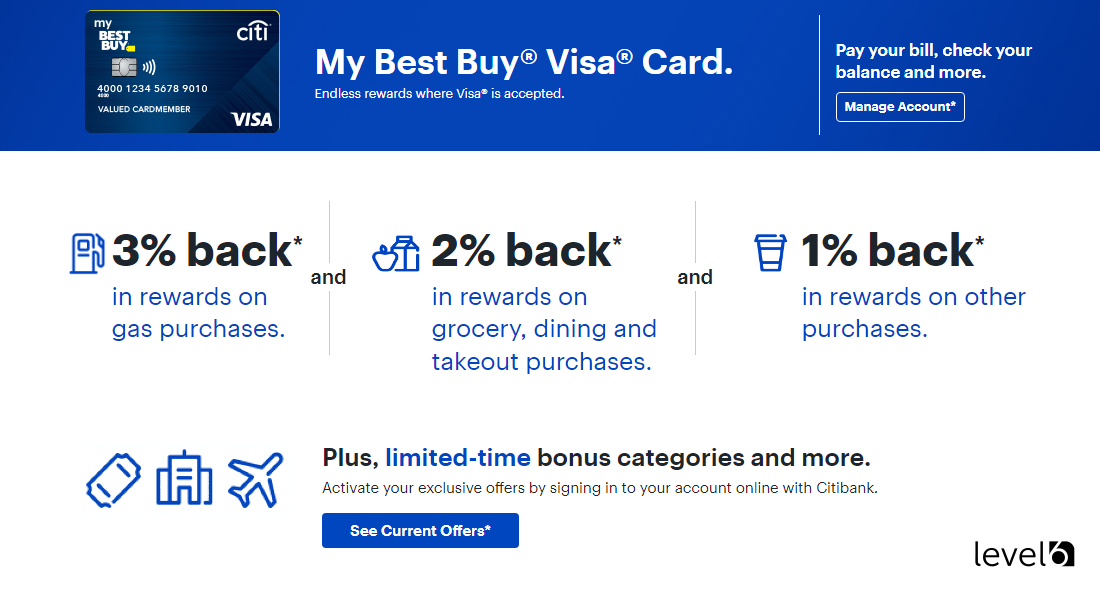Viewport: 1100px width, 589px height.
Task: Click the contactless payment symbol on card
Action: coord(149,66)
